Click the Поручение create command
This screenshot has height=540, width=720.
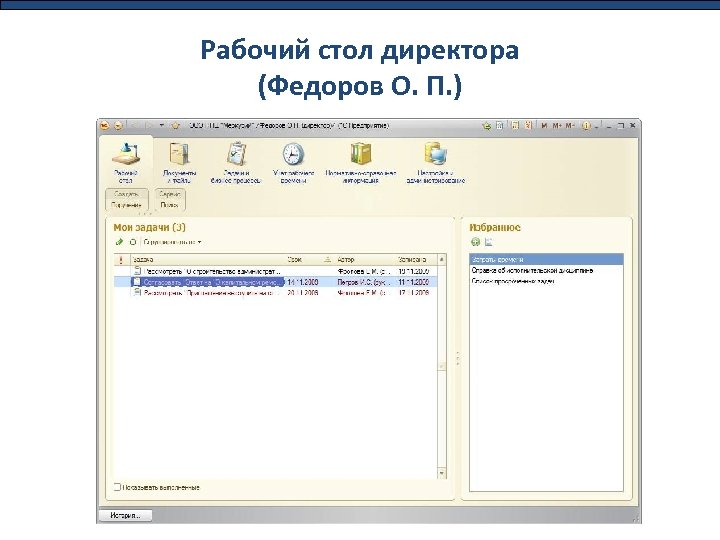(126, 205)
